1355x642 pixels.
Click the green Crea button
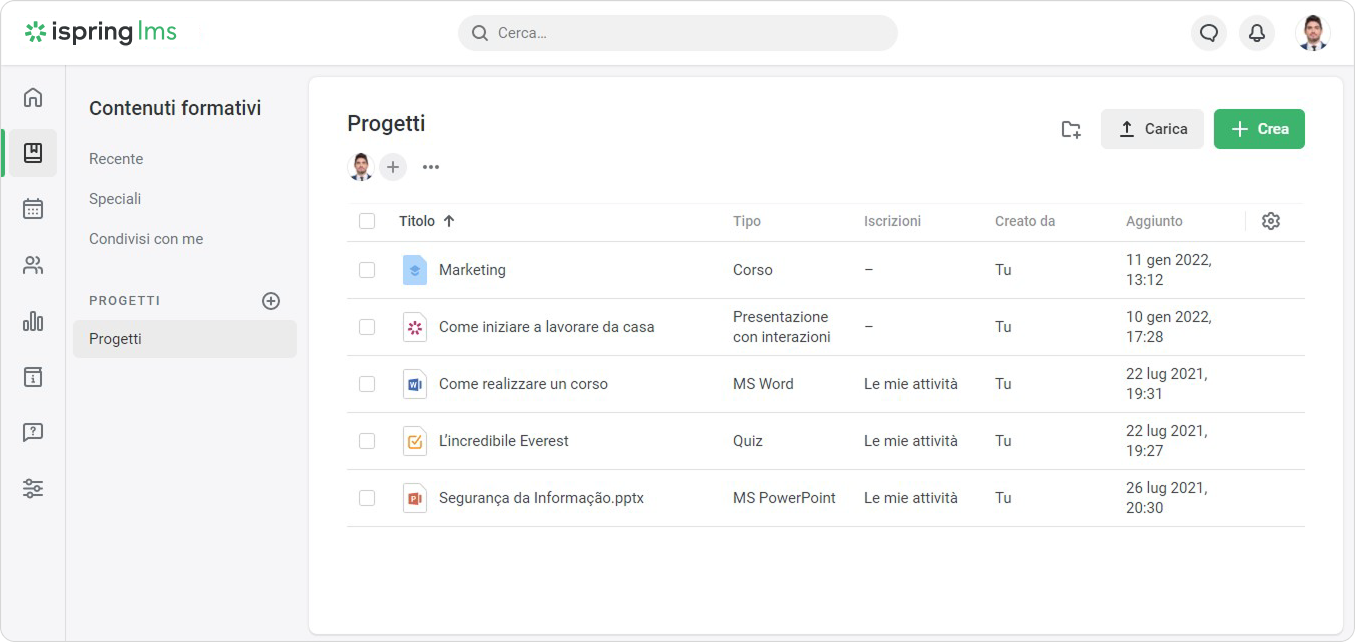[1259, 129]
